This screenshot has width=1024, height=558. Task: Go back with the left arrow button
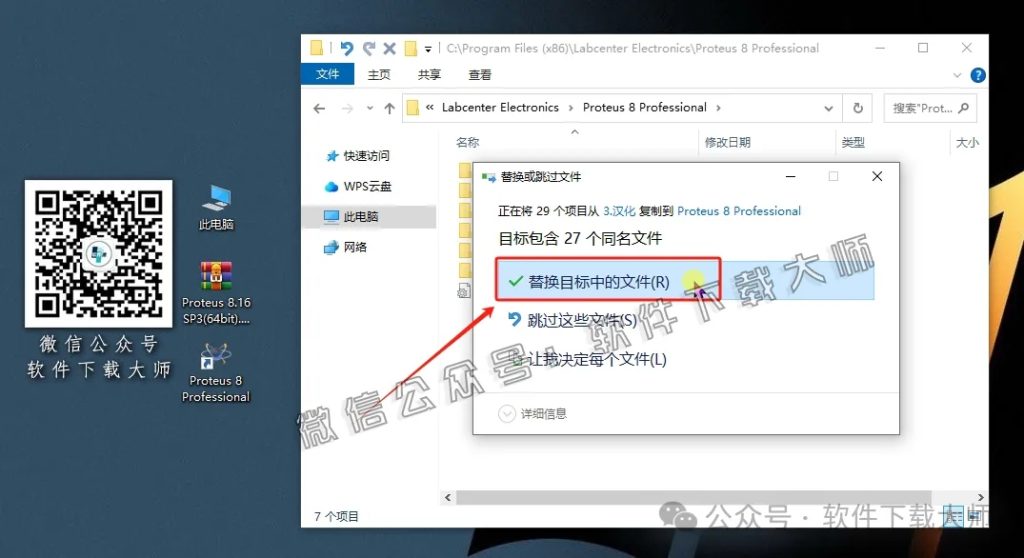click(319, 108)
